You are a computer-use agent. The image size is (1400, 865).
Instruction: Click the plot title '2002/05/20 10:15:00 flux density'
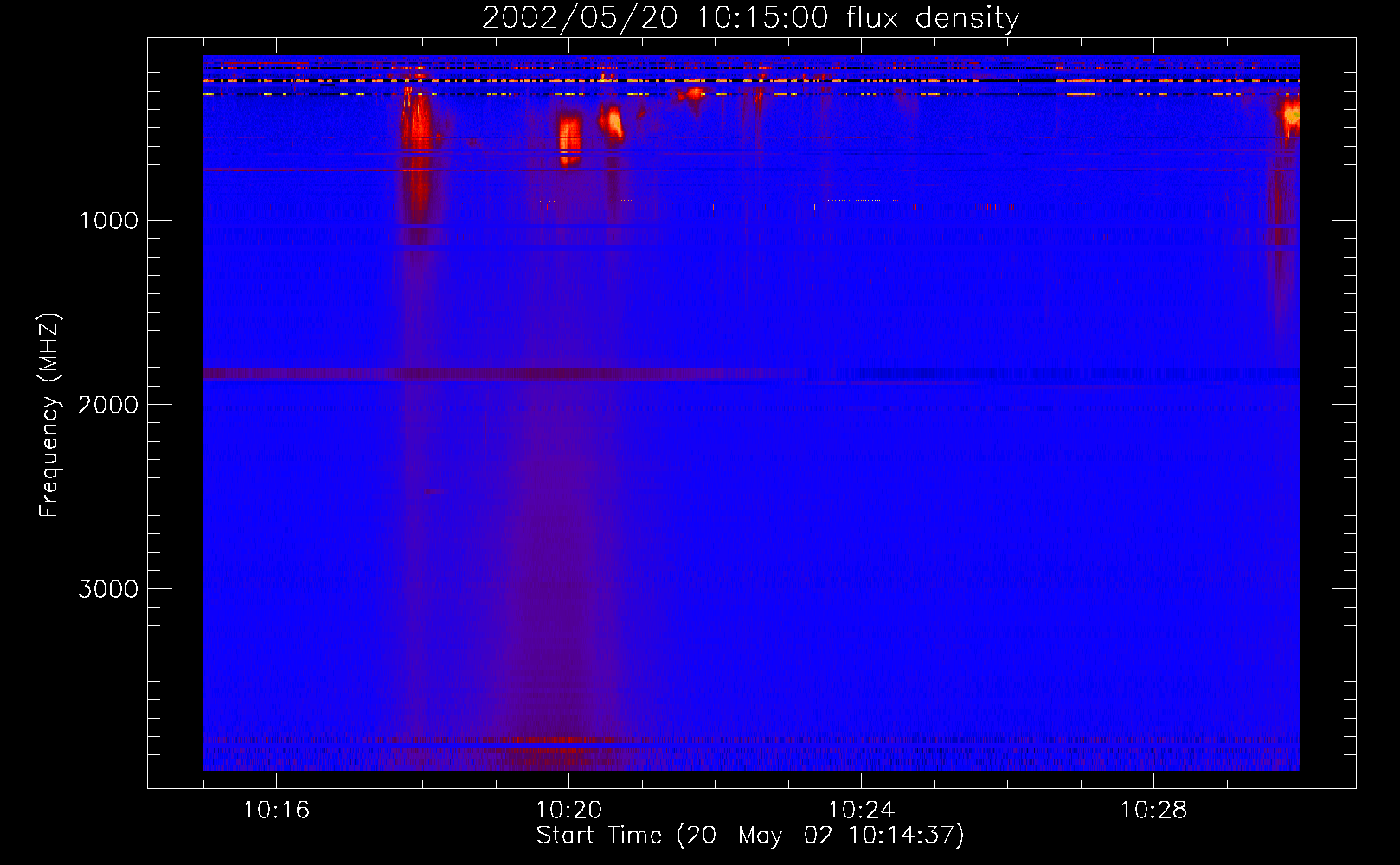tap(750, 17)
